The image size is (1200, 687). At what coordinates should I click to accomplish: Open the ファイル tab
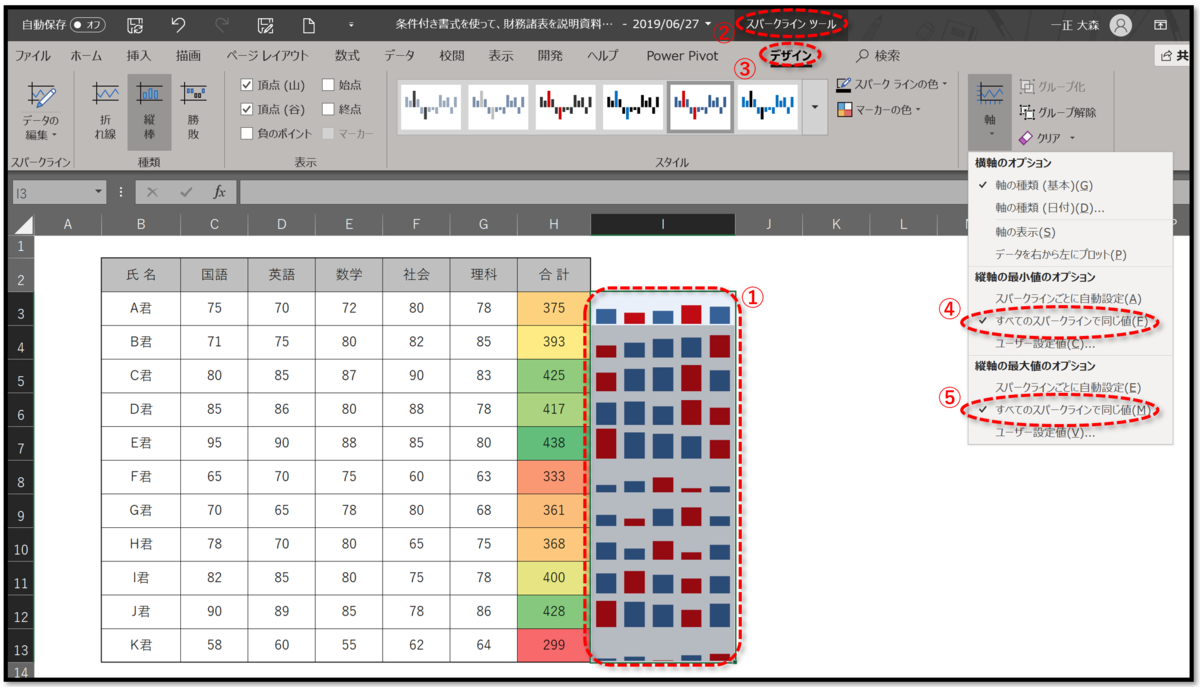coord(34,56)
